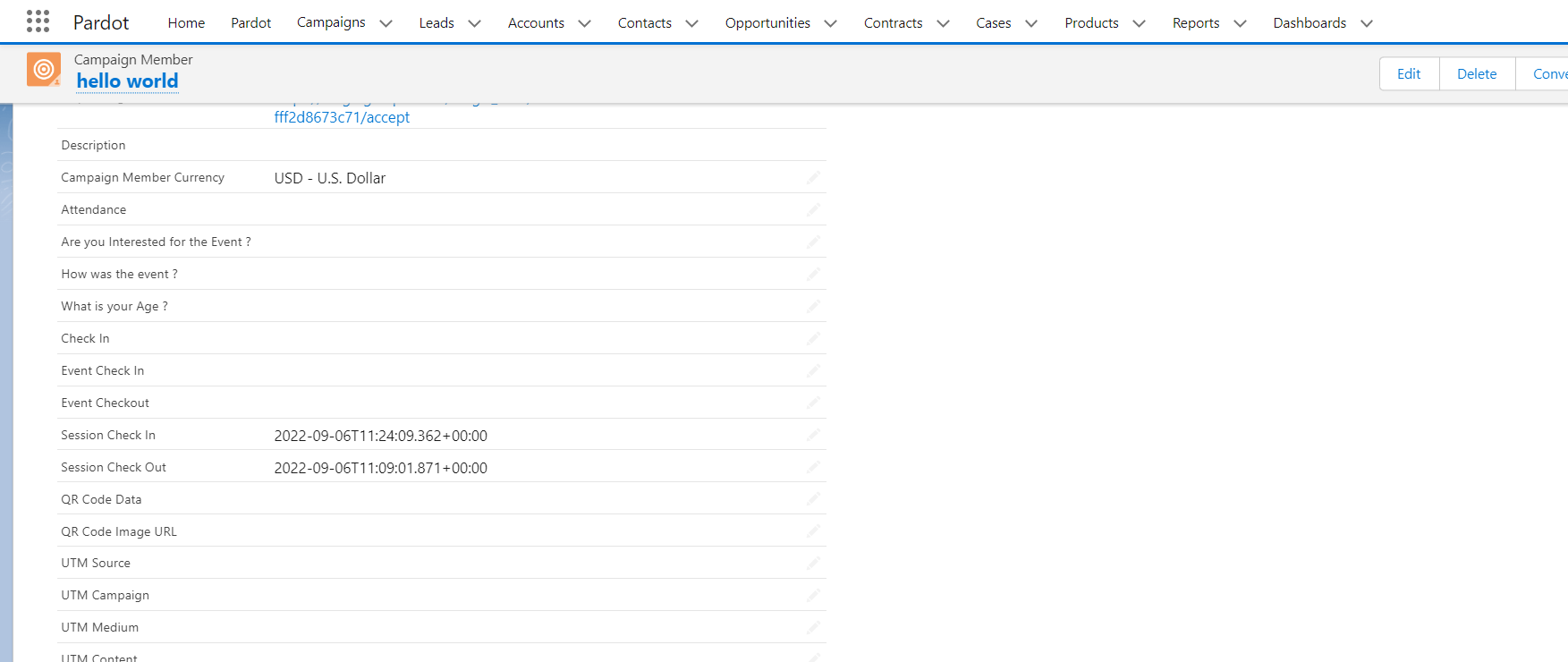Click edit pencil for Event Checkout
This screenshot has height=662, width=1568.
click(812, 403)
